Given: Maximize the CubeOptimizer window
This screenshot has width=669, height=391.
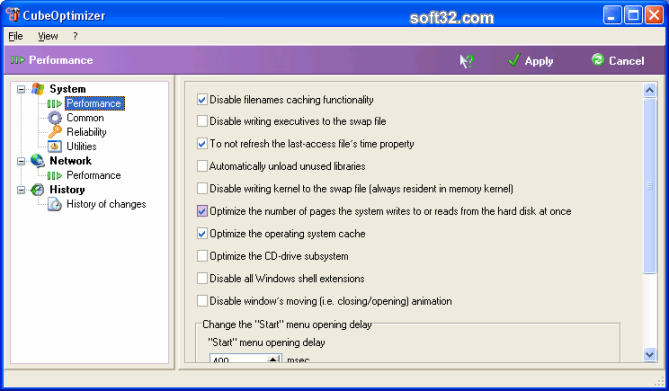Looking at the screenshot, I should pos(633,15).
